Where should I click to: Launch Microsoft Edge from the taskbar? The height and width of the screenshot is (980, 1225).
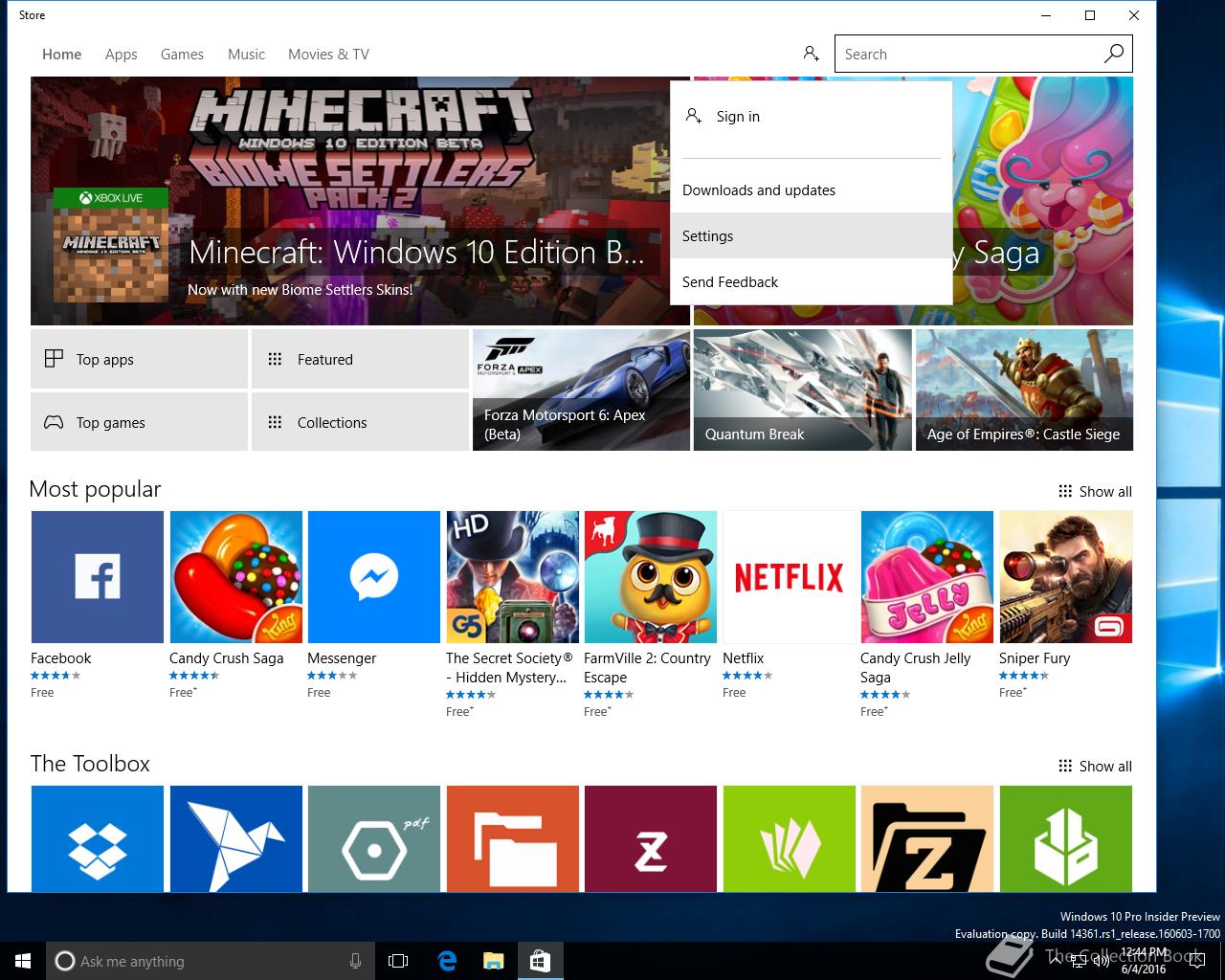(447, 961)
